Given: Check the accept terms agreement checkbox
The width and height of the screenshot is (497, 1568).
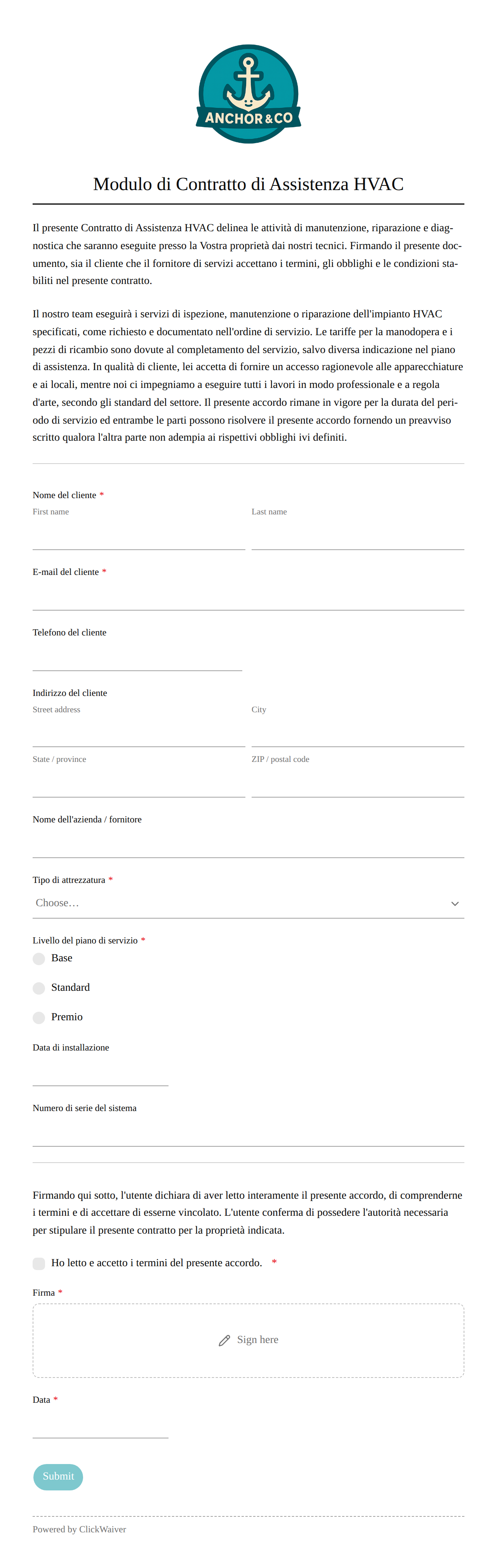Looking at the screenshot, I should (39, 1263).
